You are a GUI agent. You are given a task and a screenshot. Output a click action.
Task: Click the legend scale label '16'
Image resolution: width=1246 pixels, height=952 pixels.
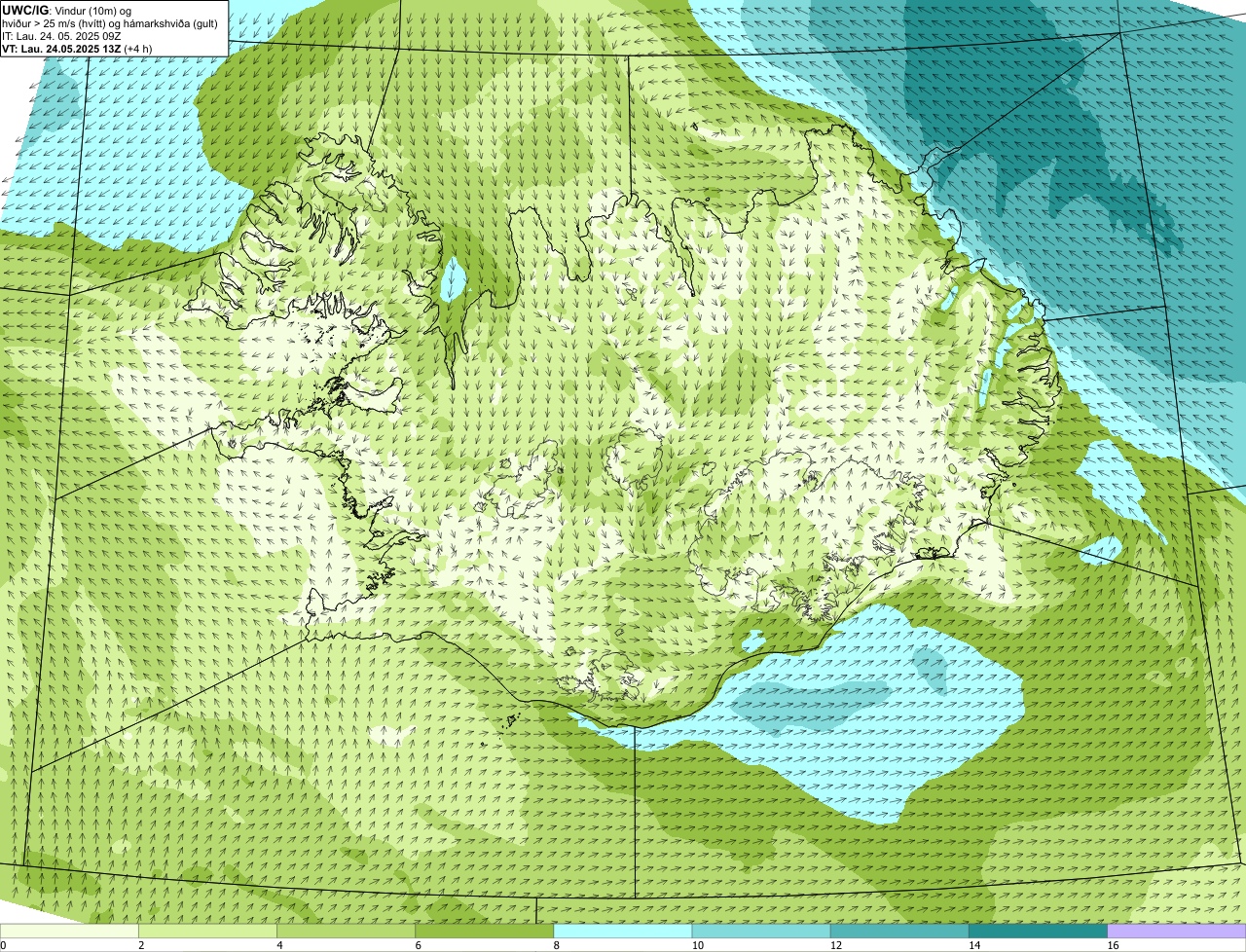coord(1113,945)
